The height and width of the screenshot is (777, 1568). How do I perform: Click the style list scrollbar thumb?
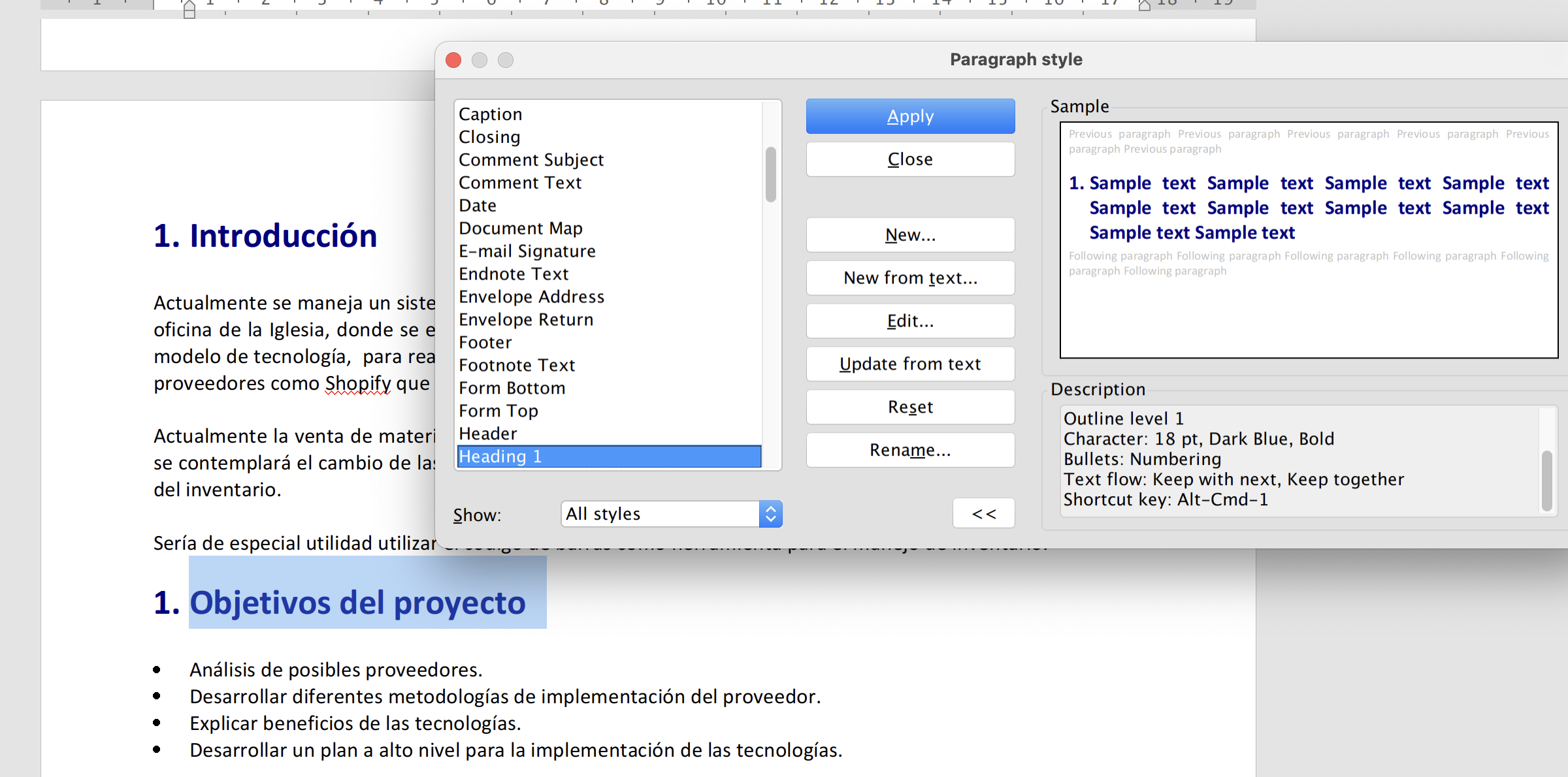coord(771,174)
